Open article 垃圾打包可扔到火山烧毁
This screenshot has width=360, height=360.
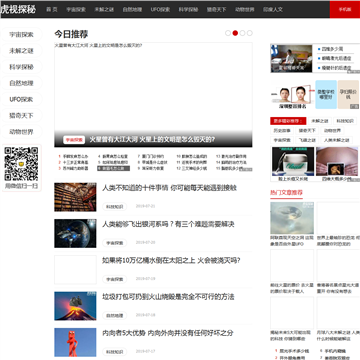pyautogui.click(x=168, y=297)
